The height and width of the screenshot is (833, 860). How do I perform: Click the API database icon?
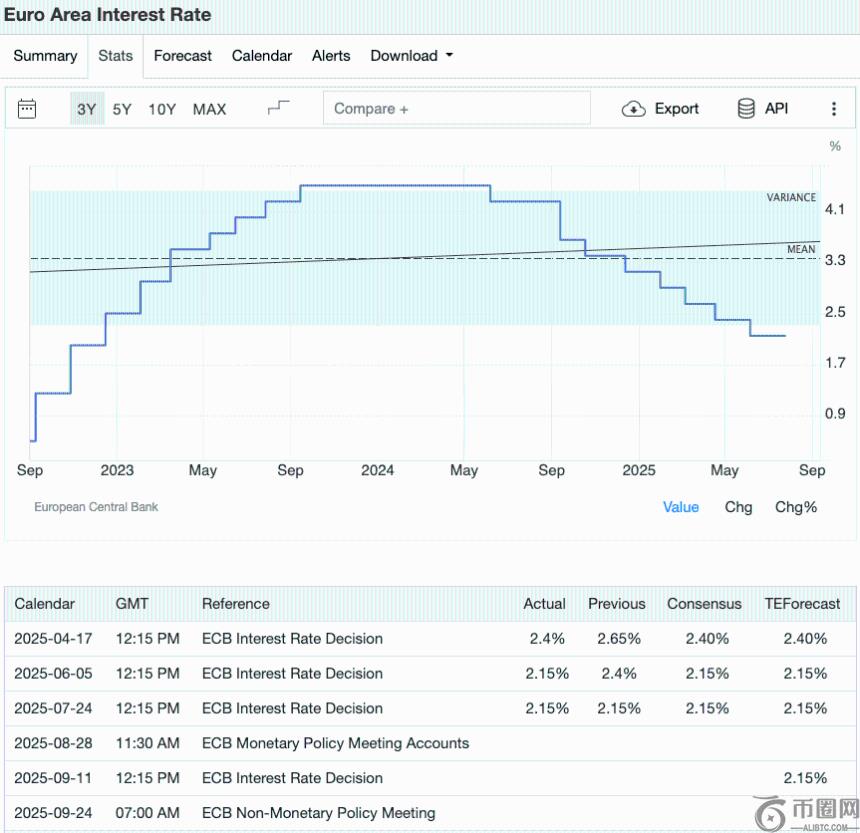pyautogui.click(x=746, y=109)
